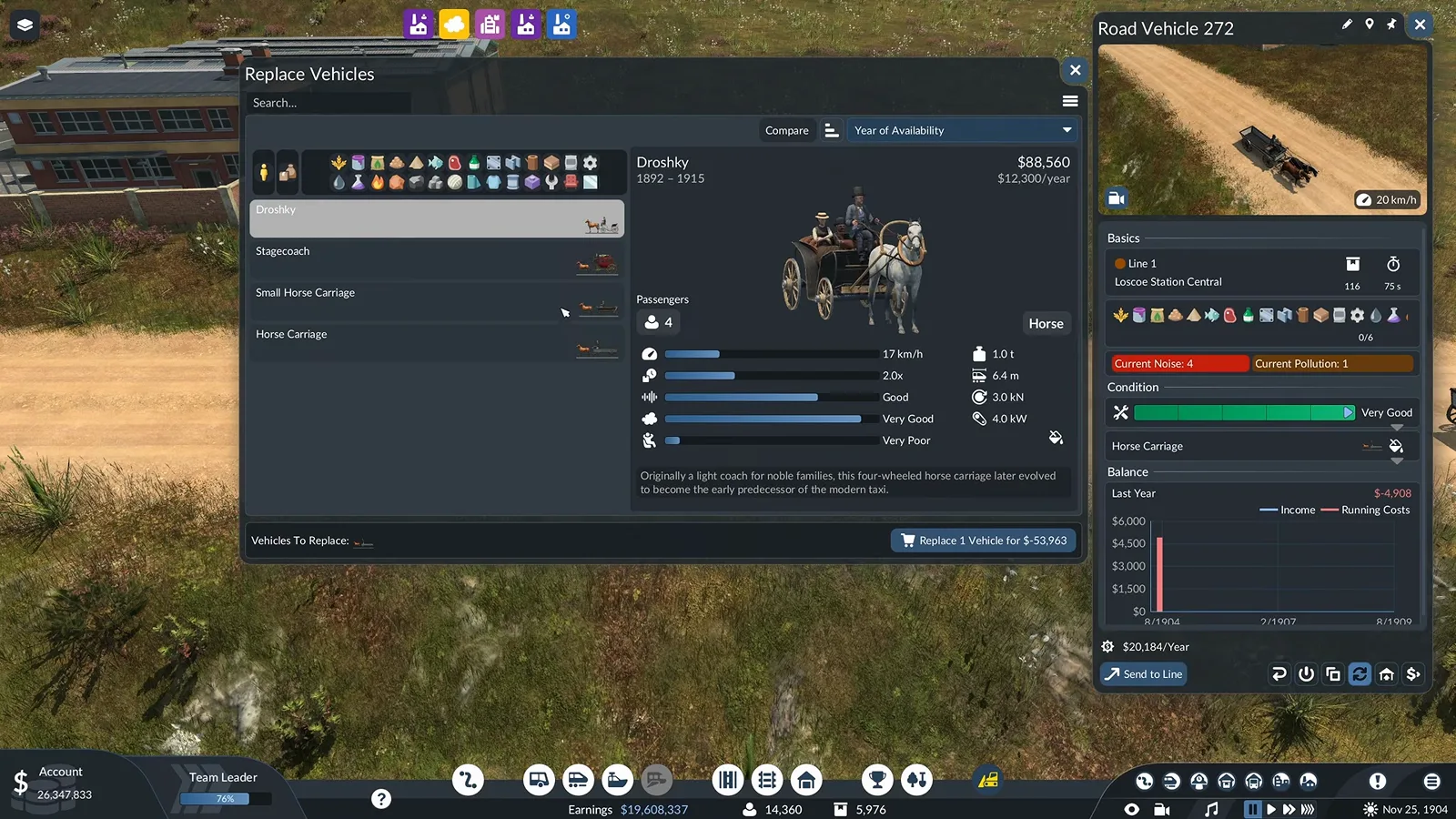The width and height of the screenshot is (1456, 819).
Task: Open the Replace Vehicles hamburger menu
Action: click(1070, 101)
